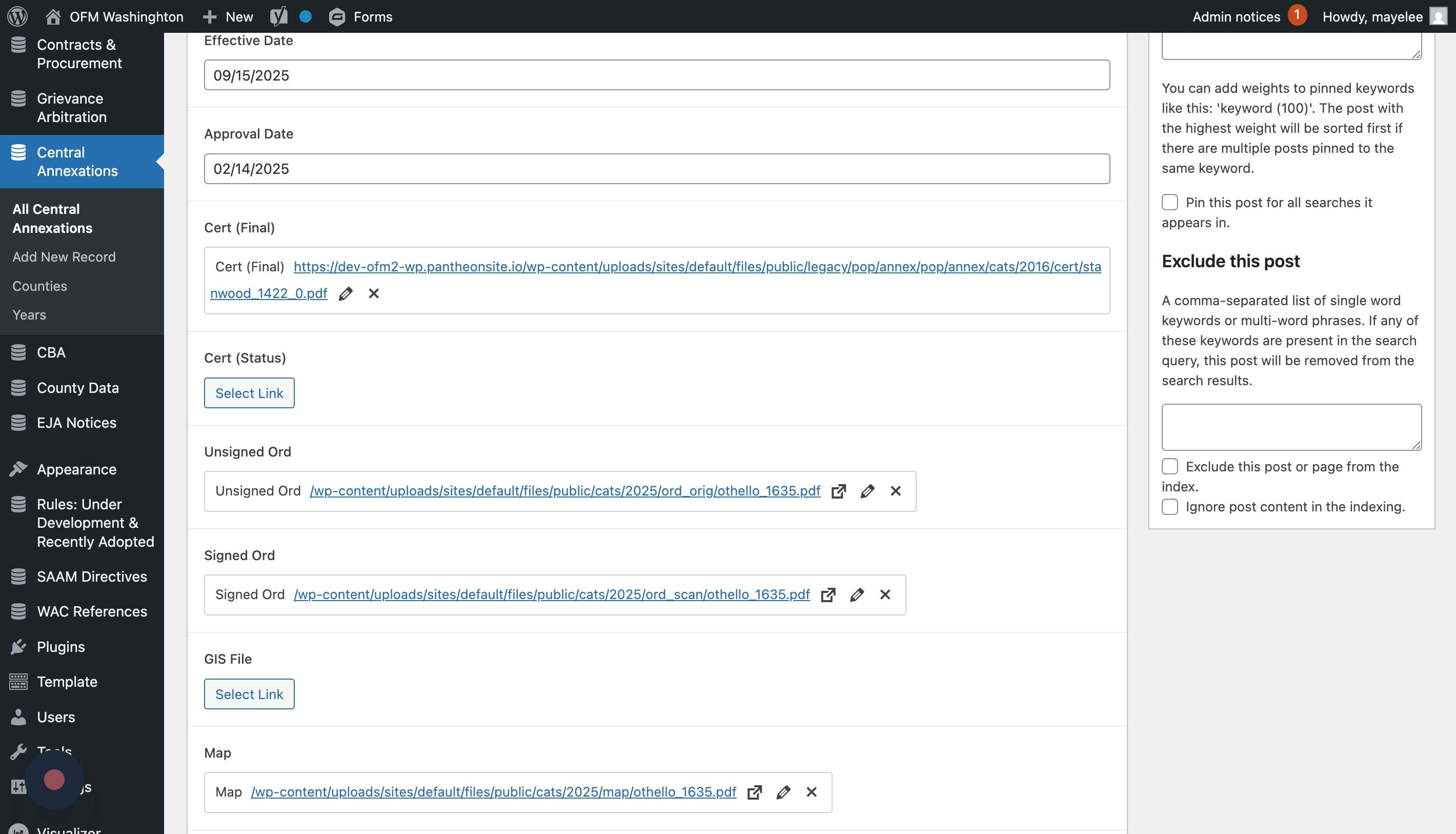Viewport: 1456px width, 834px height.
Task: Toggle Ignore post content in the indexing
Action: tap(1170, 506)
